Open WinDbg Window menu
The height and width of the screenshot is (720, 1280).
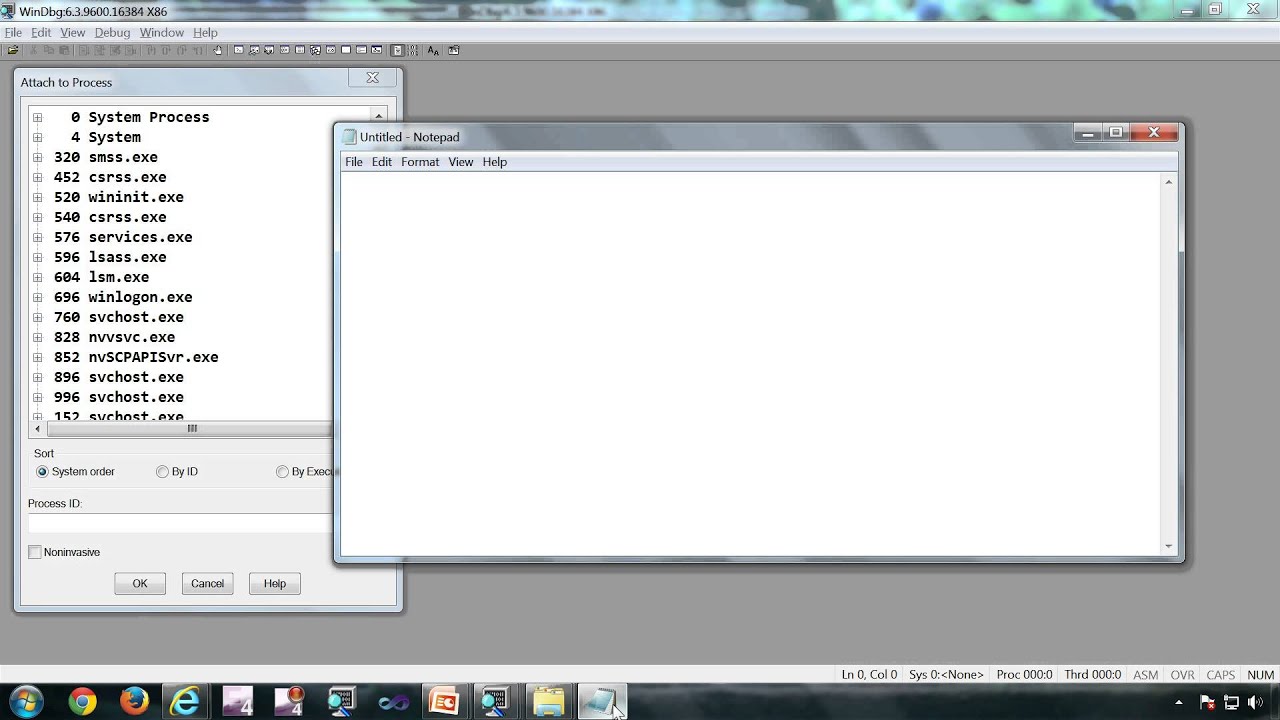(162, 32)
